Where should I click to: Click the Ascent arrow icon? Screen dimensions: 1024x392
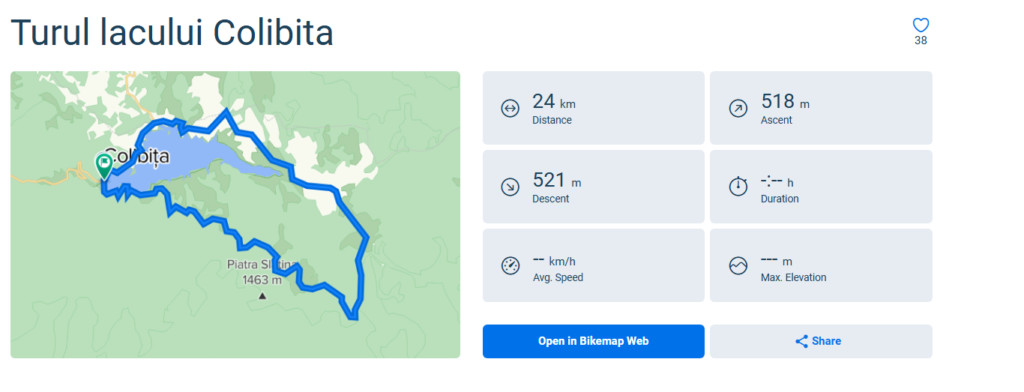tap(738, 108)
